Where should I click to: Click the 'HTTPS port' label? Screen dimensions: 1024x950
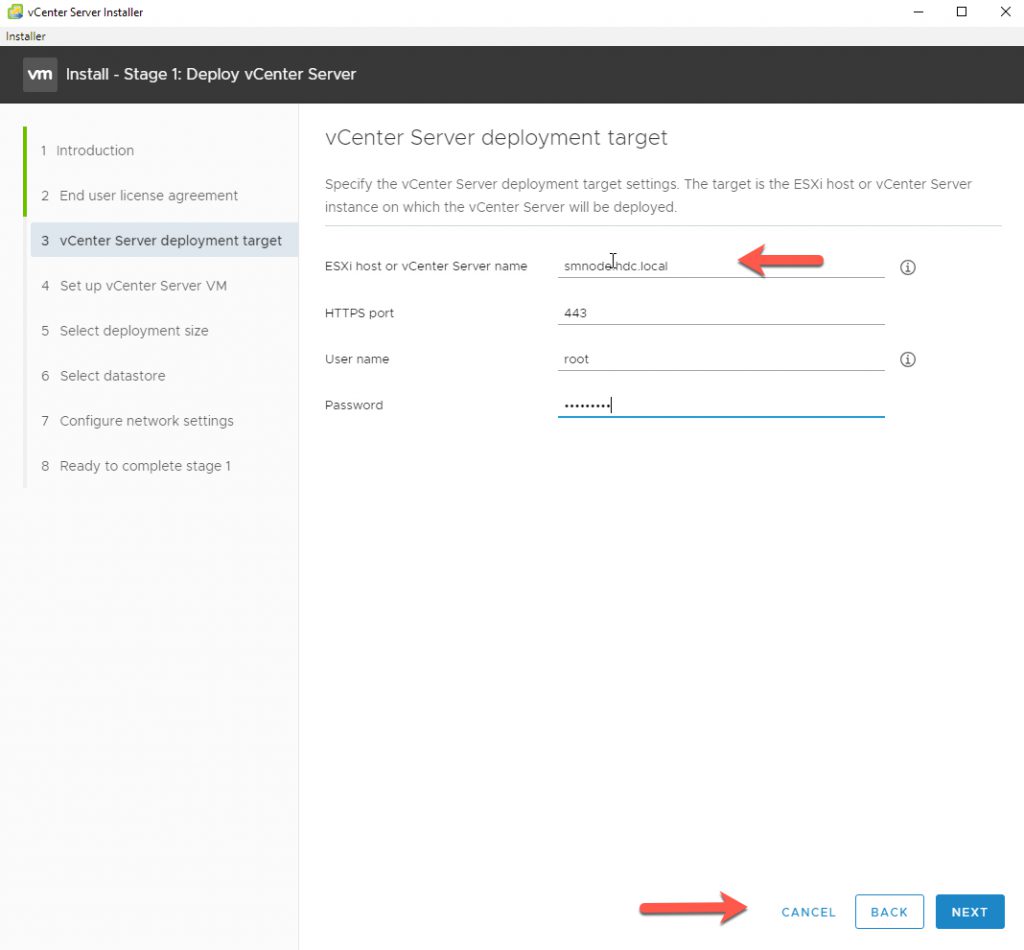tap(359, 313)
